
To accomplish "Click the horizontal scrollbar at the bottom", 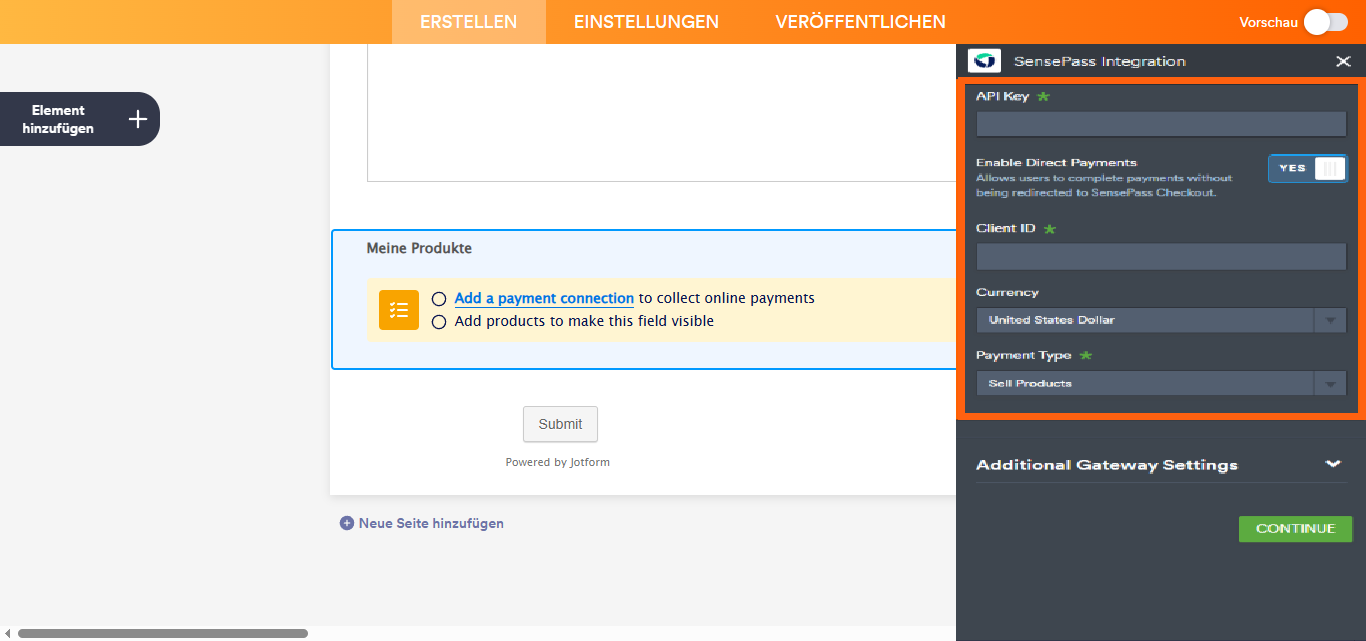I will click(160, 632).
